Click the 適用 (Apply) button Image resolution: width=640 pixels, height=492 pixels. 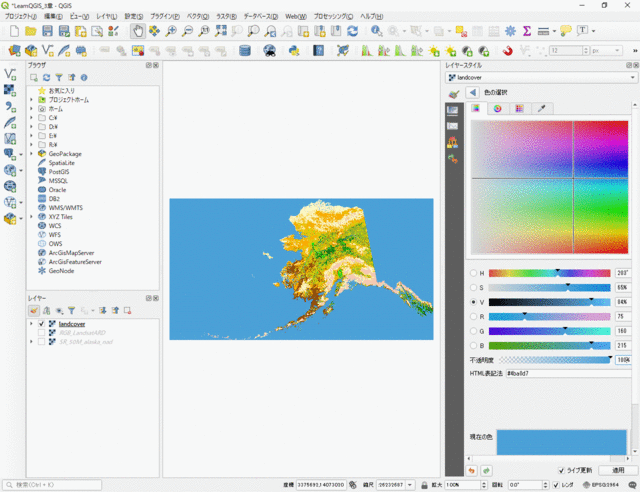click(617, 470)
